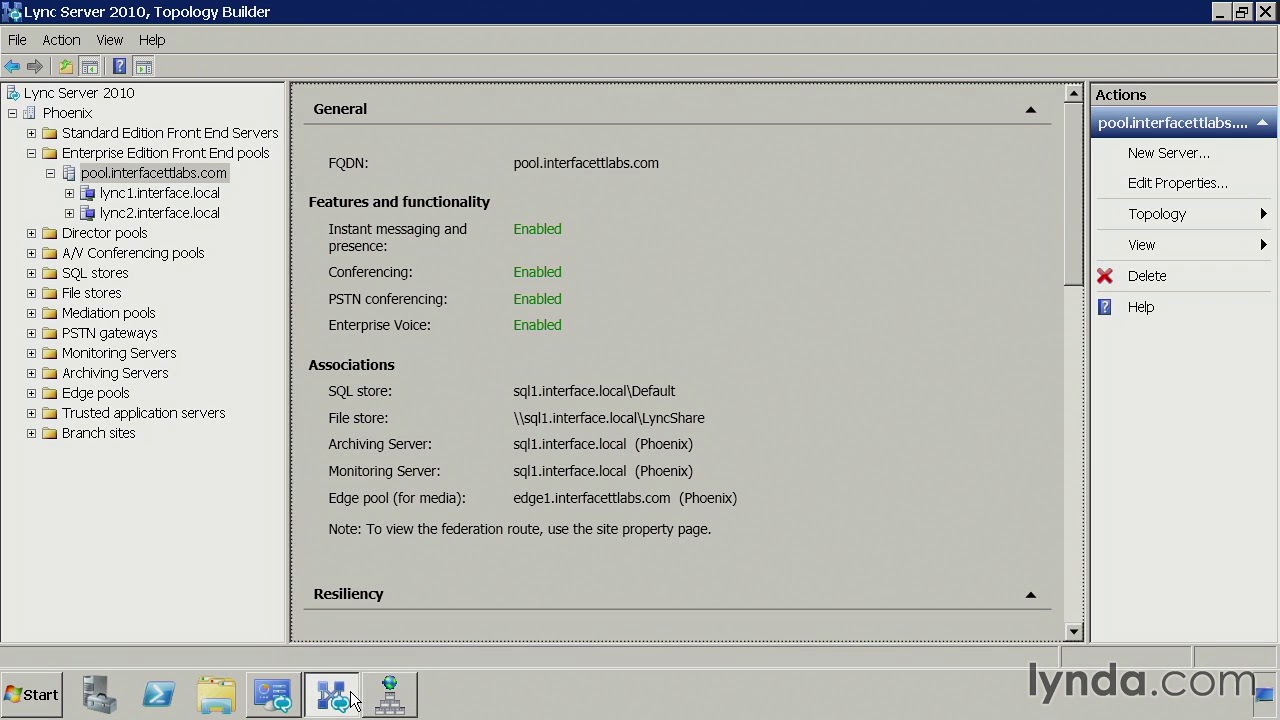Open Server Manager from the taskbar
The image size is (1280, 720).
(x=100, y=695)
